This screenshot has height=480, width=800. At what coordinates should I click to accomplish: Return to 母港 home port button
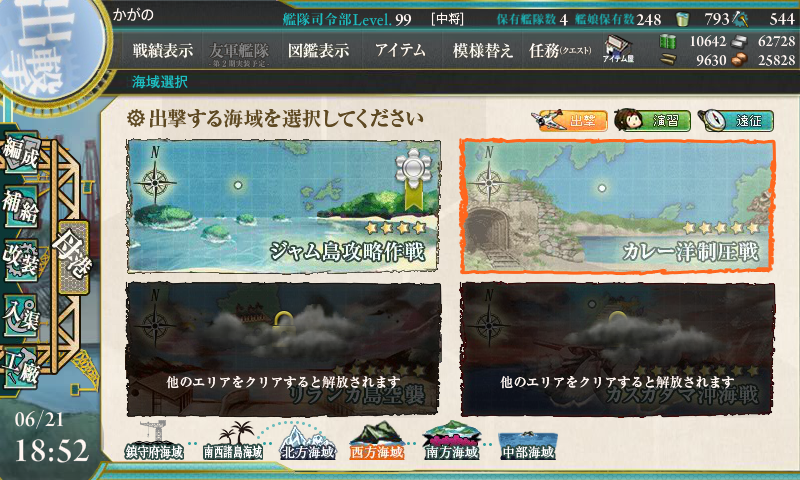[x=72, y=257]
